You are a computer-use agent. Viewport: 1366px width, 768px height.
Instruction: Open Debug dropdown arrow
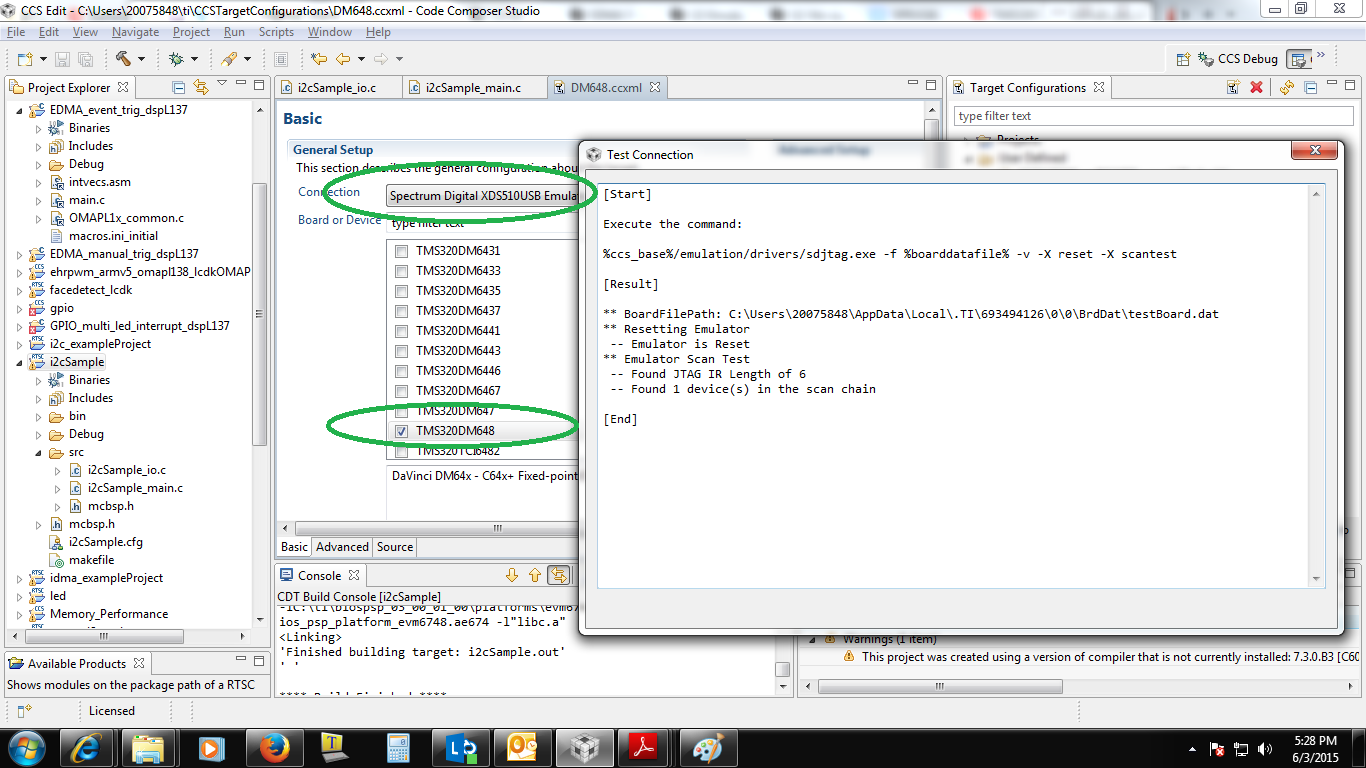coord(194,60)
